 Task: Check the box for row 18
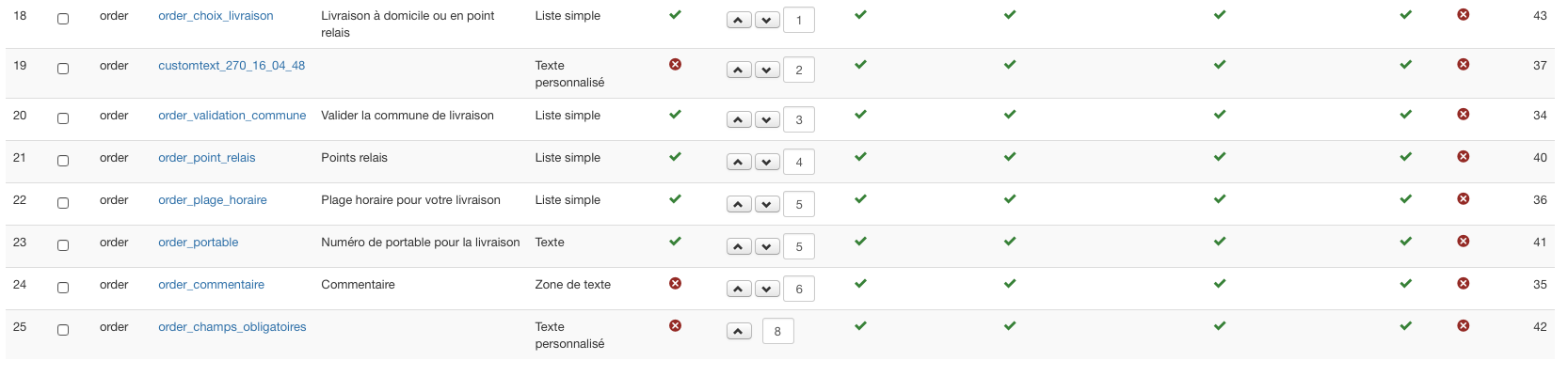[x=63, y=19]
